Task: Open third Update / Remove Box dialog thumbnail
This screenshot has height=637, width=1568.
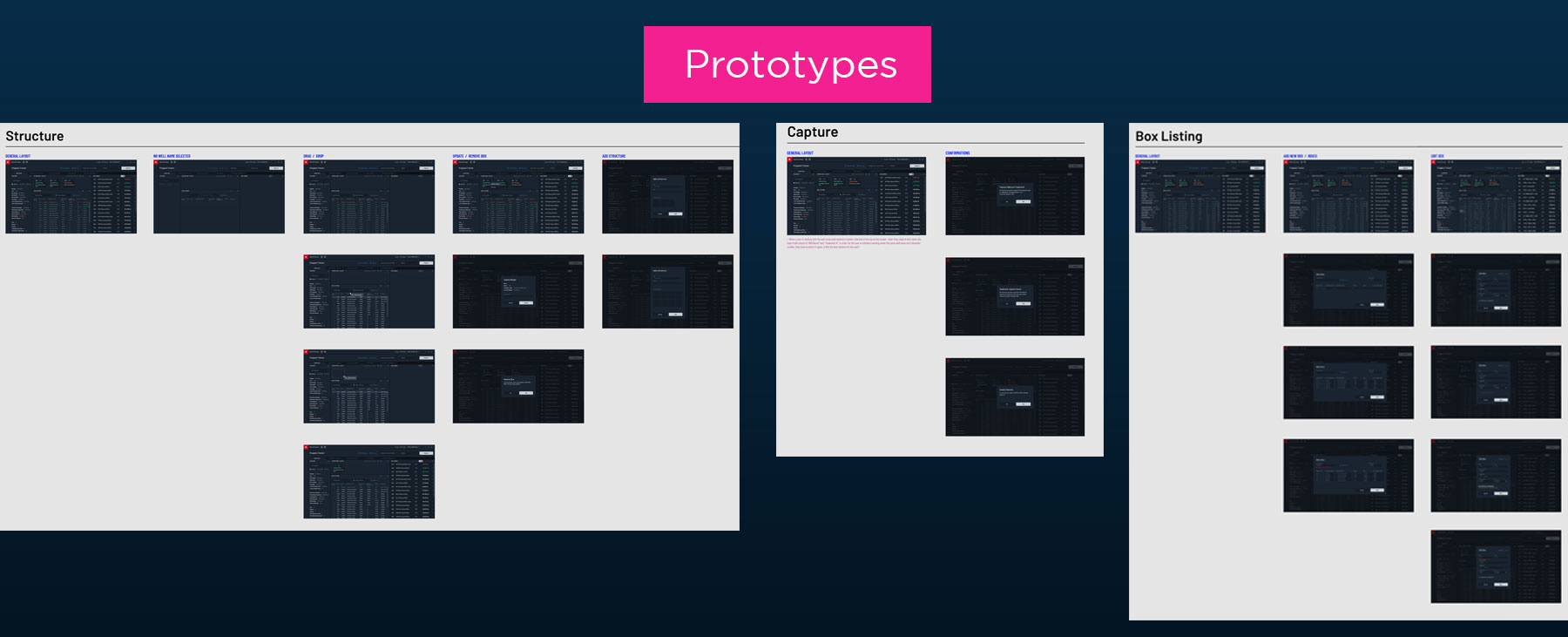Action: coord(518,386)
